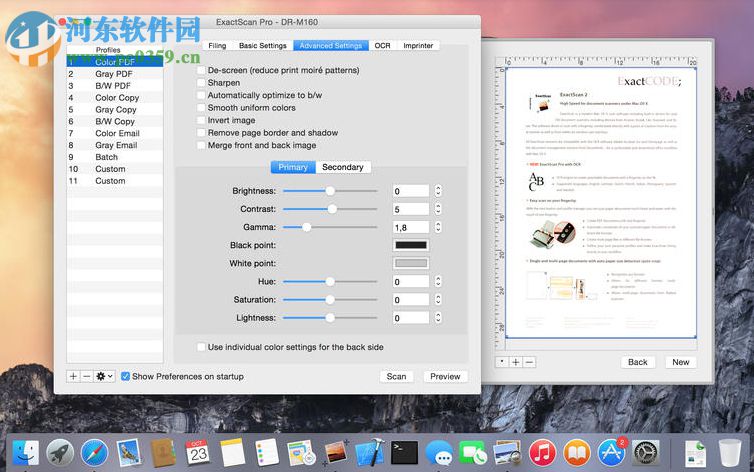
Task: Open Calendar showing 23 in dock
Action: (198, 452)
